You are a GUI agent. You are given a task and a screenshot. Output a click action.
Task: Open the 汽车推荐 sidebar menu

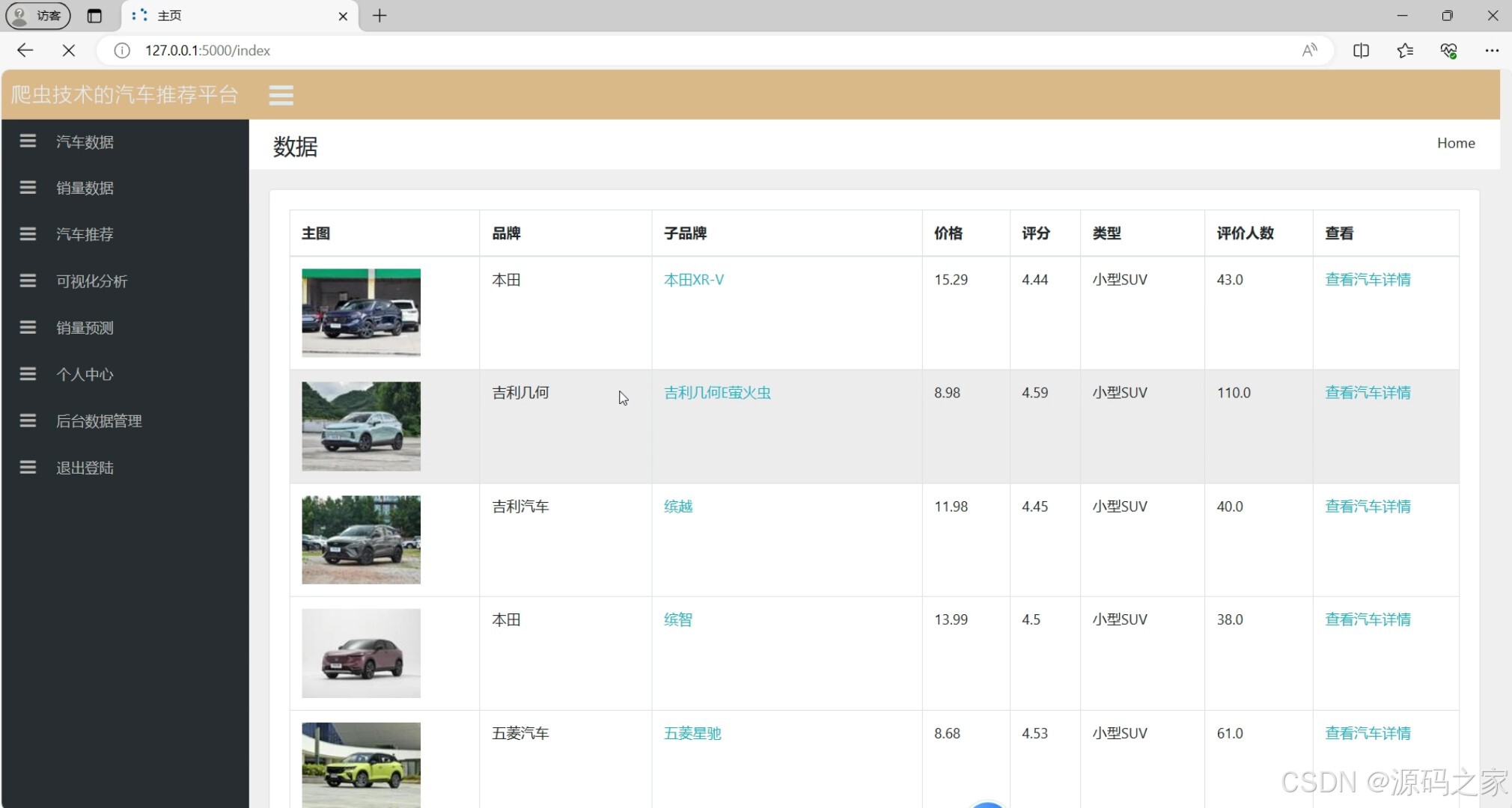85,234
